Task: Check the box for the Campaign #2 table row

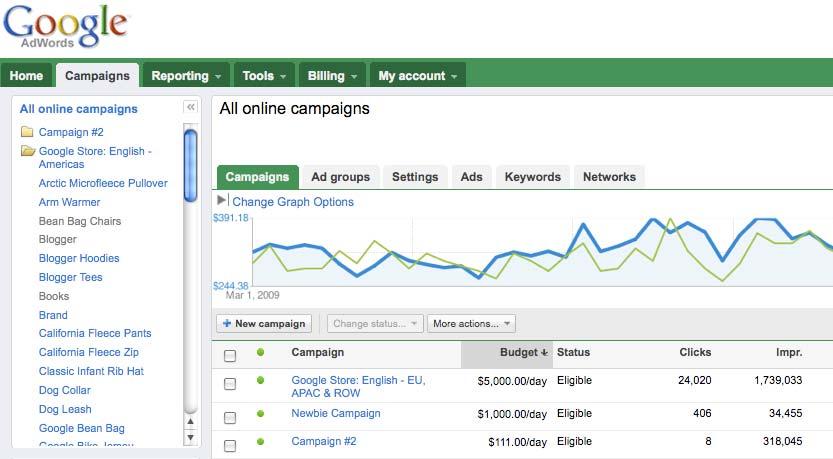Action: (230, 446)
